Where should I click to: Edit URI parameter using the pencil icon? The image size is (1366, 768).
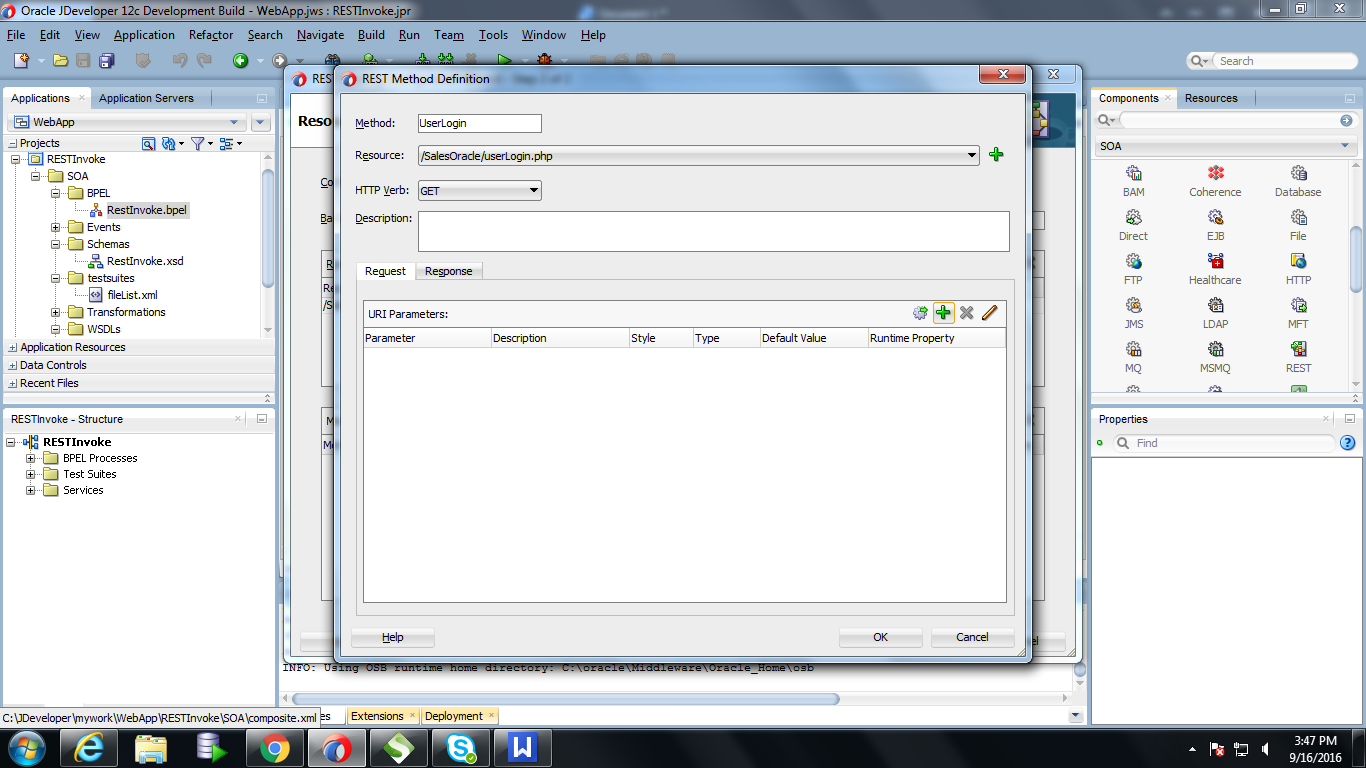[x=990, y=312]
